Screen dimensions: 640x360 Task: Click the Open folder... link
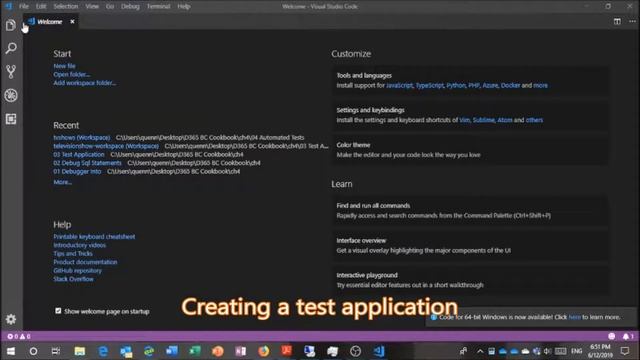(71, 75)
